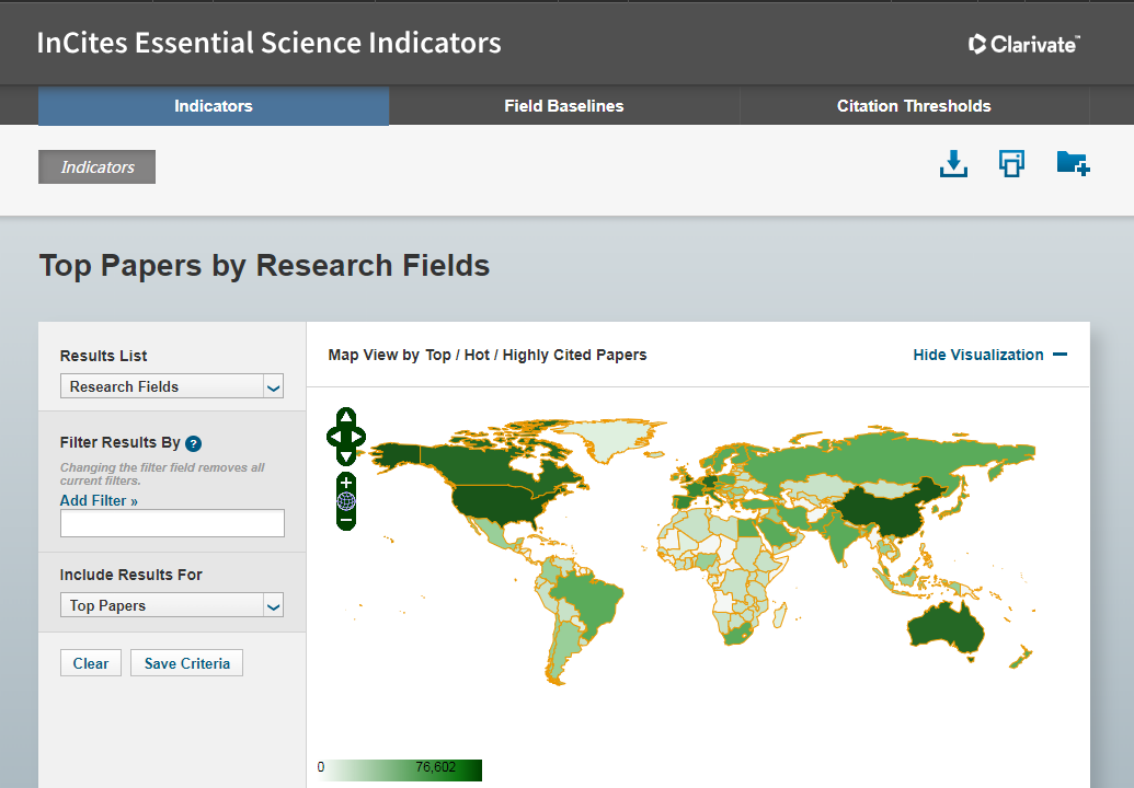Click the print report icon
Screen dimensions: 1134x788
[x=1011, y=164]
